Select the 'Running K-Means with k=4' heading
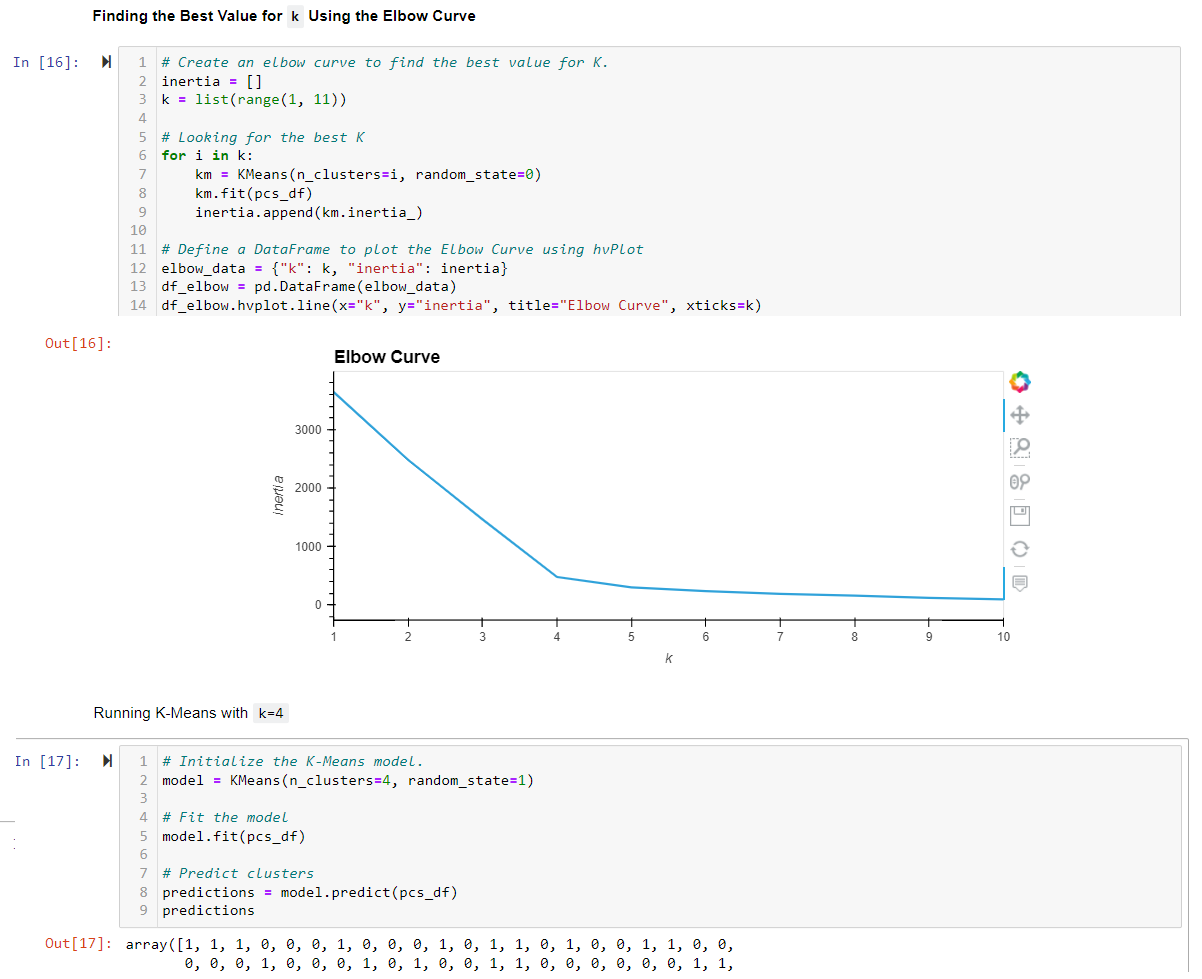Screen dimensions: 1202x979 [x=191, y=713]
